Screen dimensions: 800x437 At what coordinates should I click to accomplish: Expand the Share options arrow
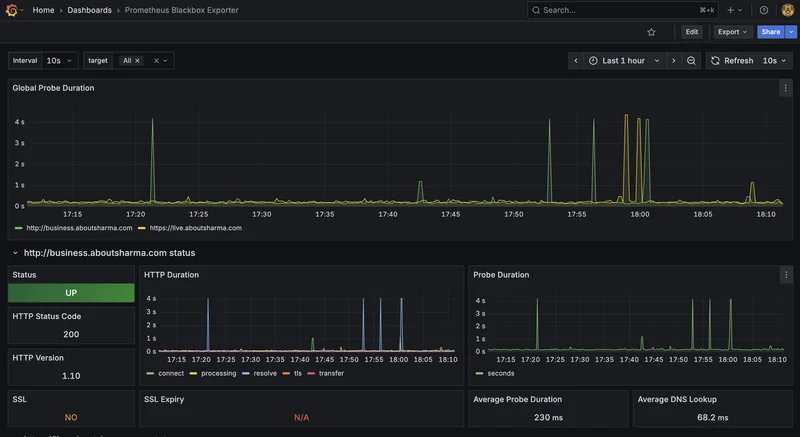click(791, 32)
